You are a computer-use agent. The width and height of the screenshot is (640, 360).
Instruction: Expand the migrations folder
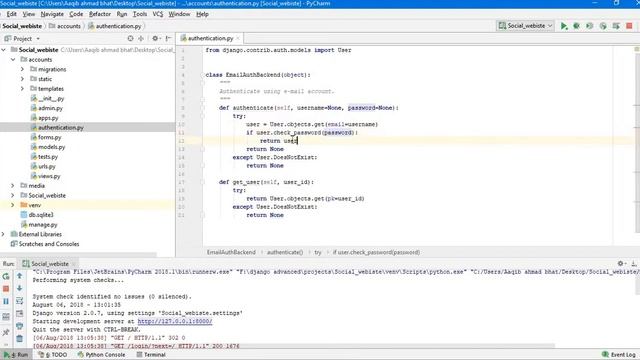click(x=22, y=69)
